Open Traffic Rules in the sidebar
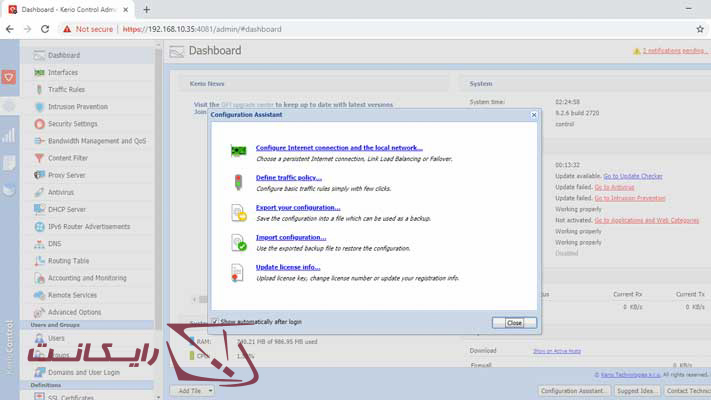Image resolution: width=711 pixels, height=400 pixels. 66,89
